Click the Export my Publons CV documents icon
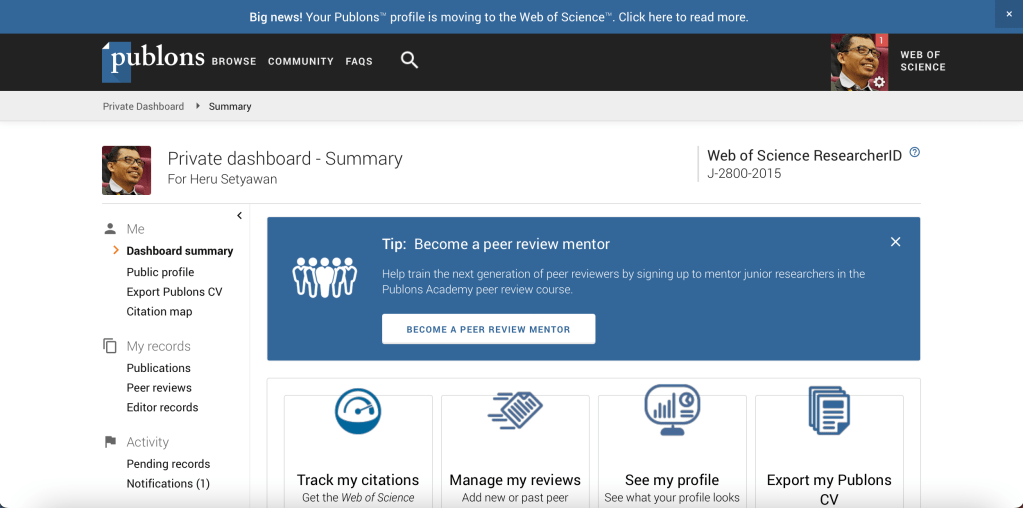1023x508 pixels. coord(829,410)
